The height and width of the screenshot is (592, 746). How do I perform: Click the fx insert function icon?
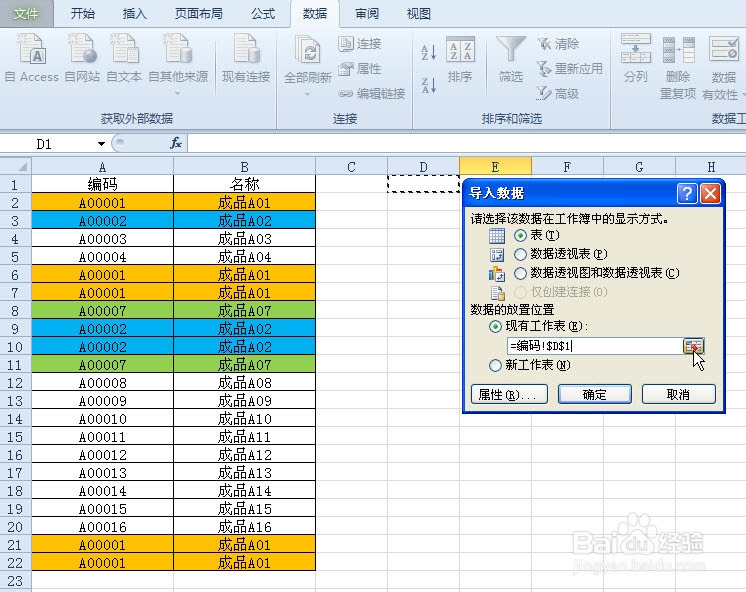[x=176, y=143]
